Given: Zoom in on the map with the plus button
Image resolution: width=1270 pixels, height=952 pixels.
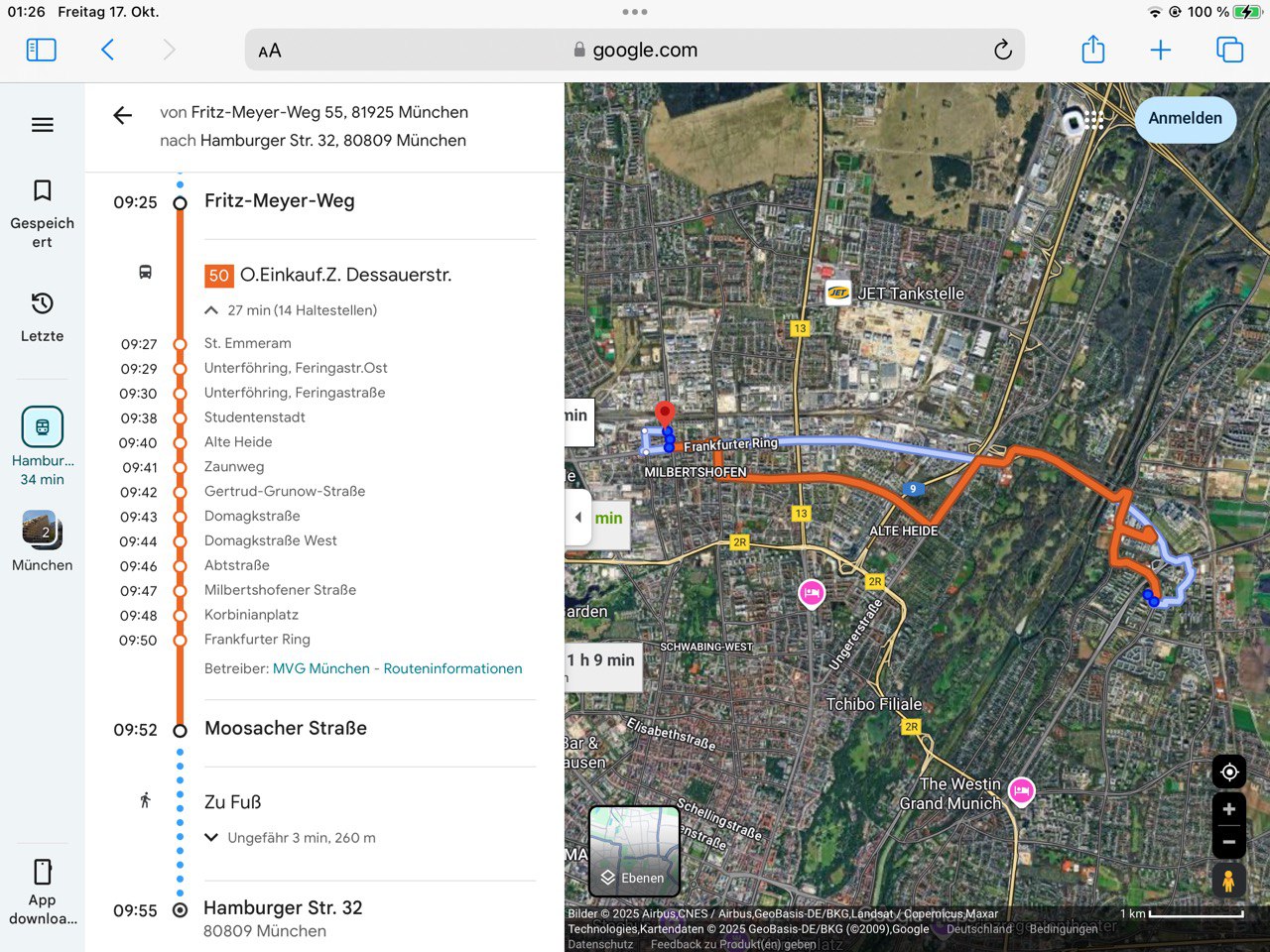Looking at the screenshot, I should click(x=1228, y=809).
